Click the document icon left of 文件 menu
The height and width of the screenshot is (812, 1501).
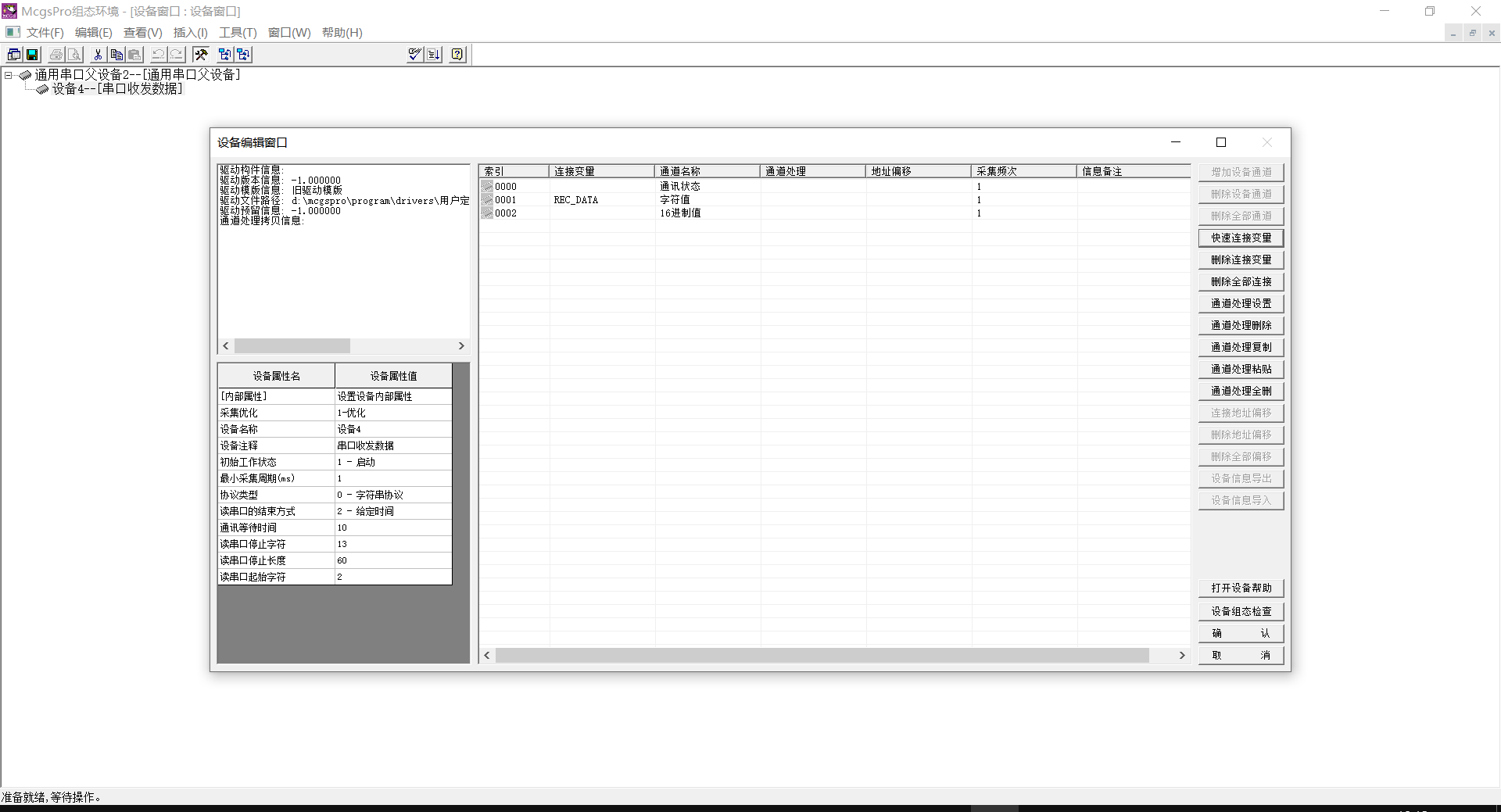click(x=13, y=32)
